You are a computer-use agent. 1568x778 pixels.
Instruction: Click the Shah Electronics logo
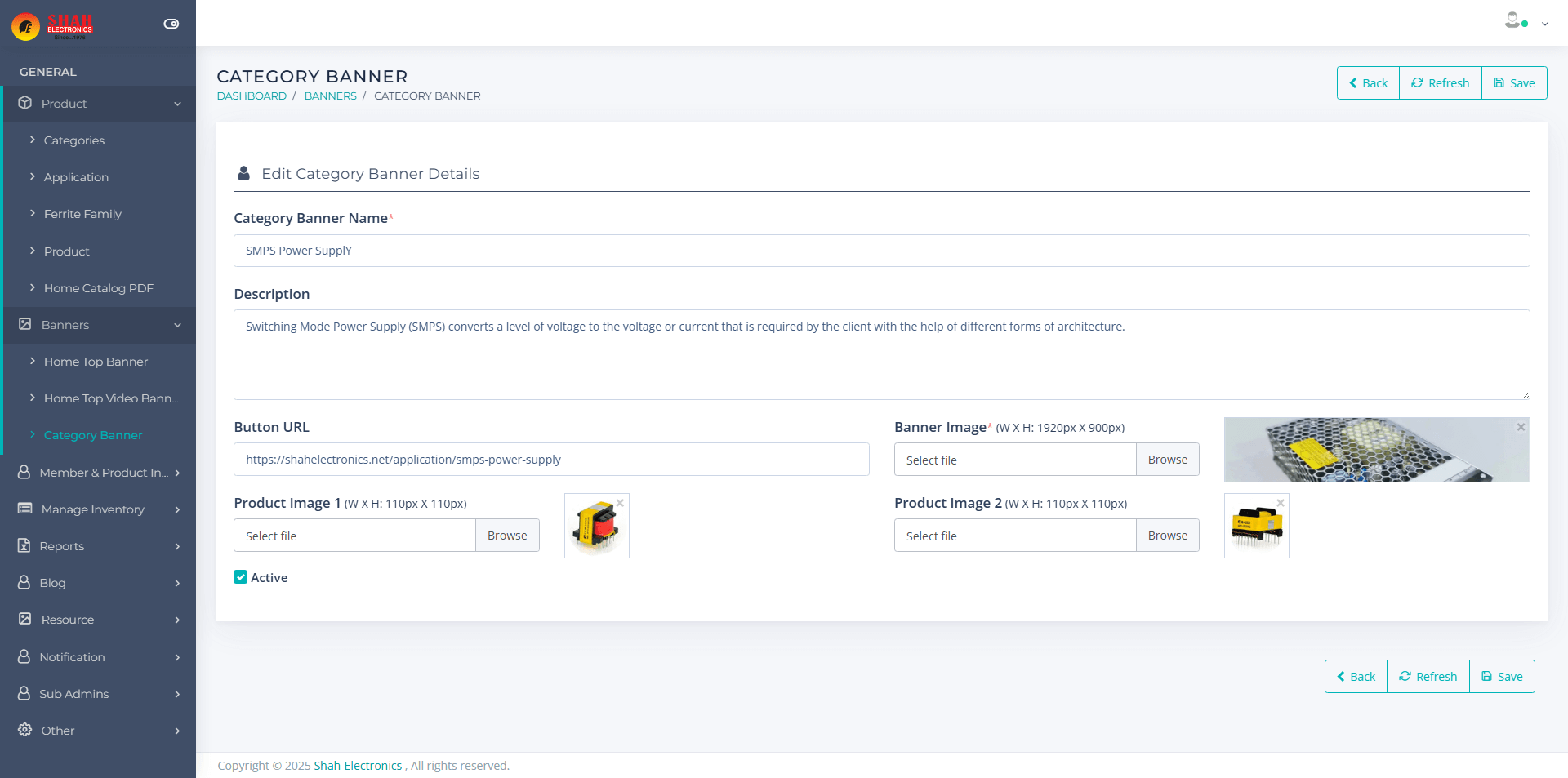tap(53, 26)
